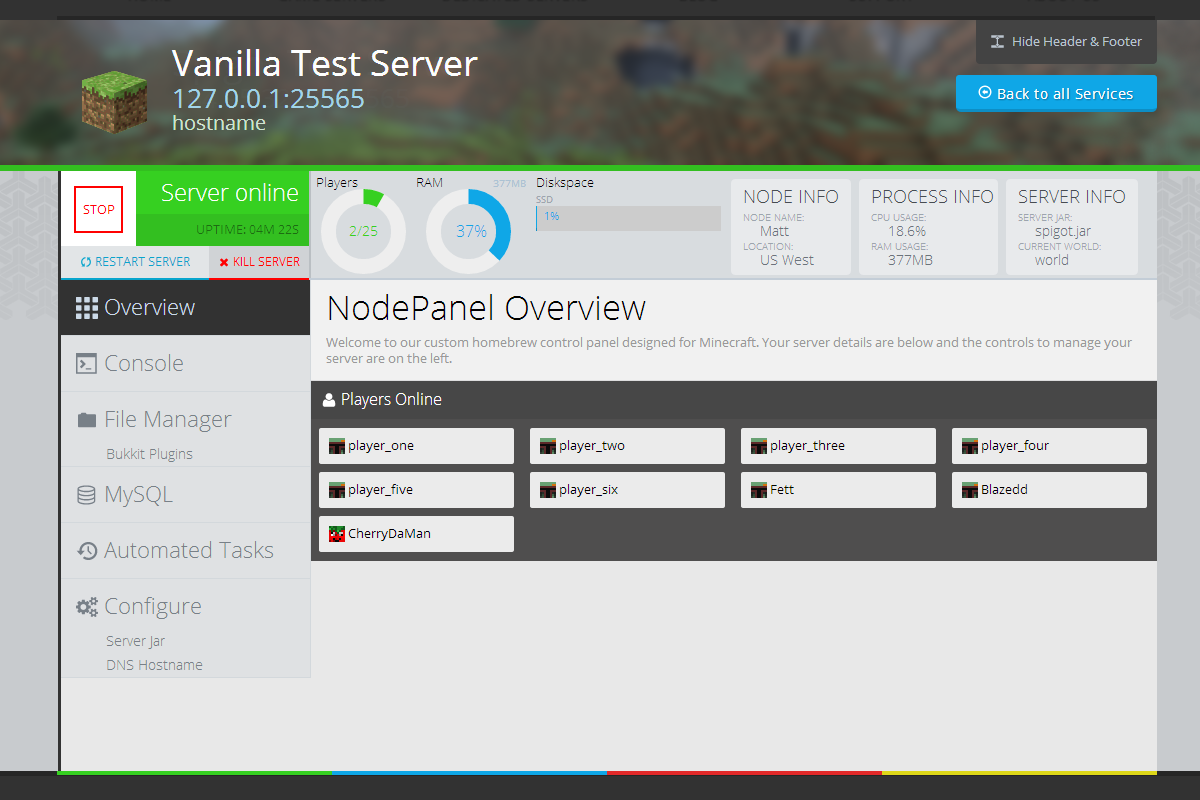
Task: Click the Automated Tasks history clock icon
Action: point(87,551)
